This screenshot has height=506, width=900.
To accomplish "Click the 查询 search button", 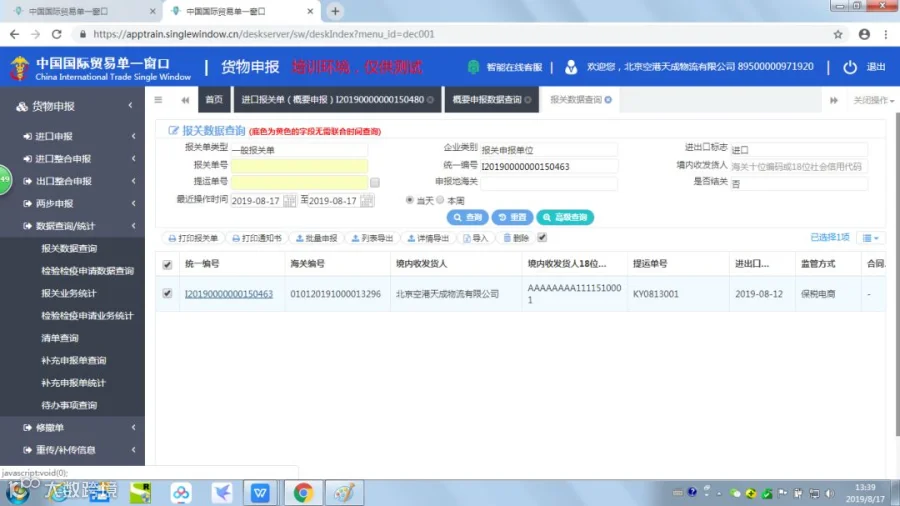I will [468, 217].
